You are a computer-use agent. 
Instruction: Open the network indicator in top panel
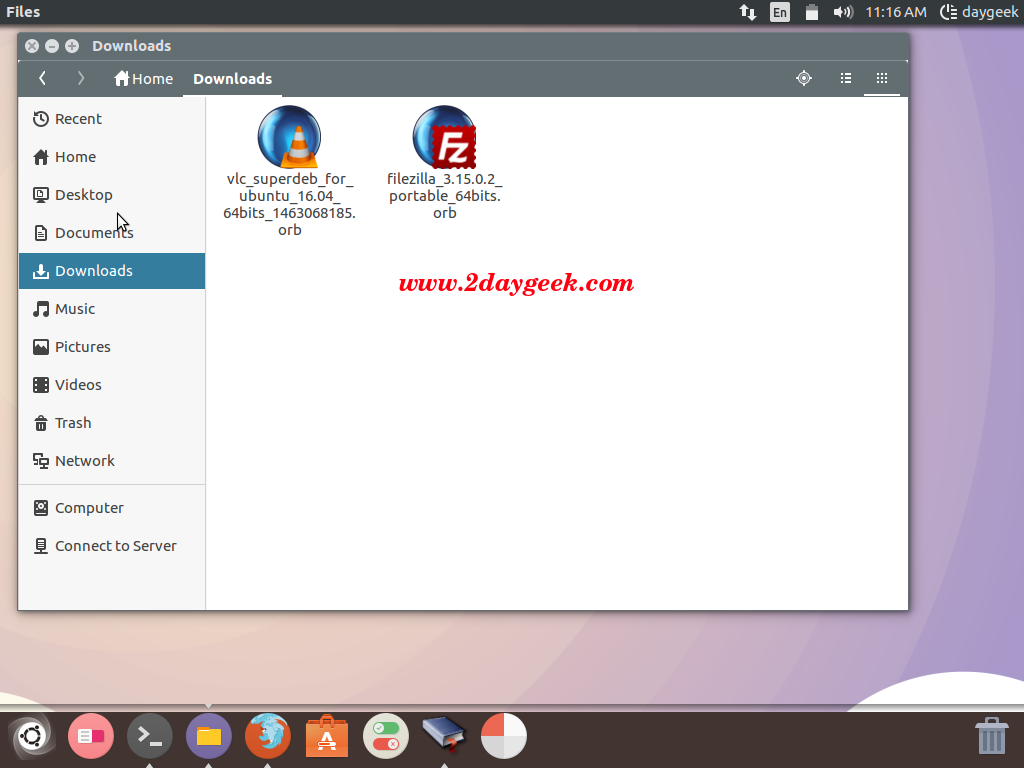748,12
